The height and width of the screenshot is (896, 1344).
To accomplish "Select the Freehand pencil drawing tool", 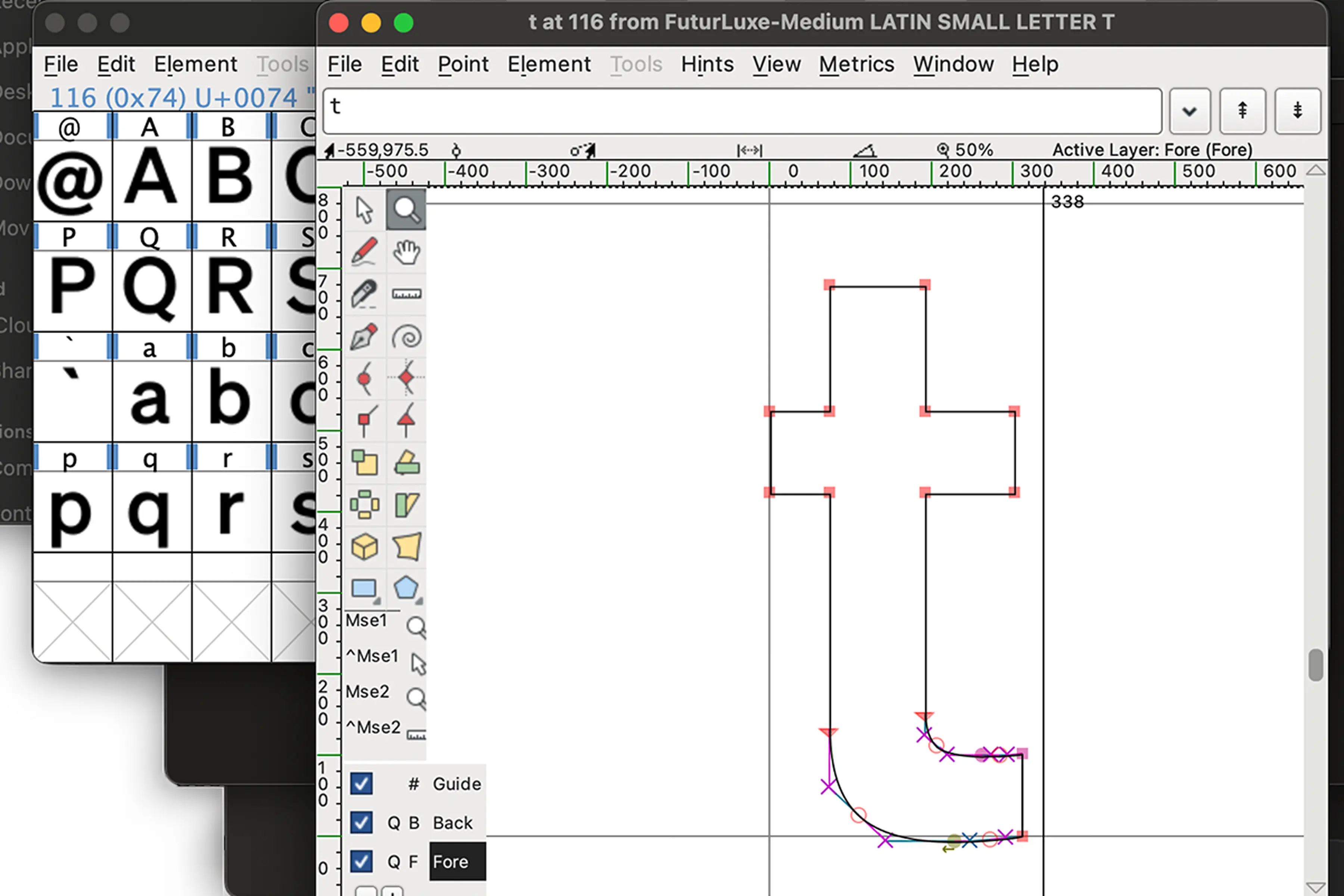I will tap(364, 252).
